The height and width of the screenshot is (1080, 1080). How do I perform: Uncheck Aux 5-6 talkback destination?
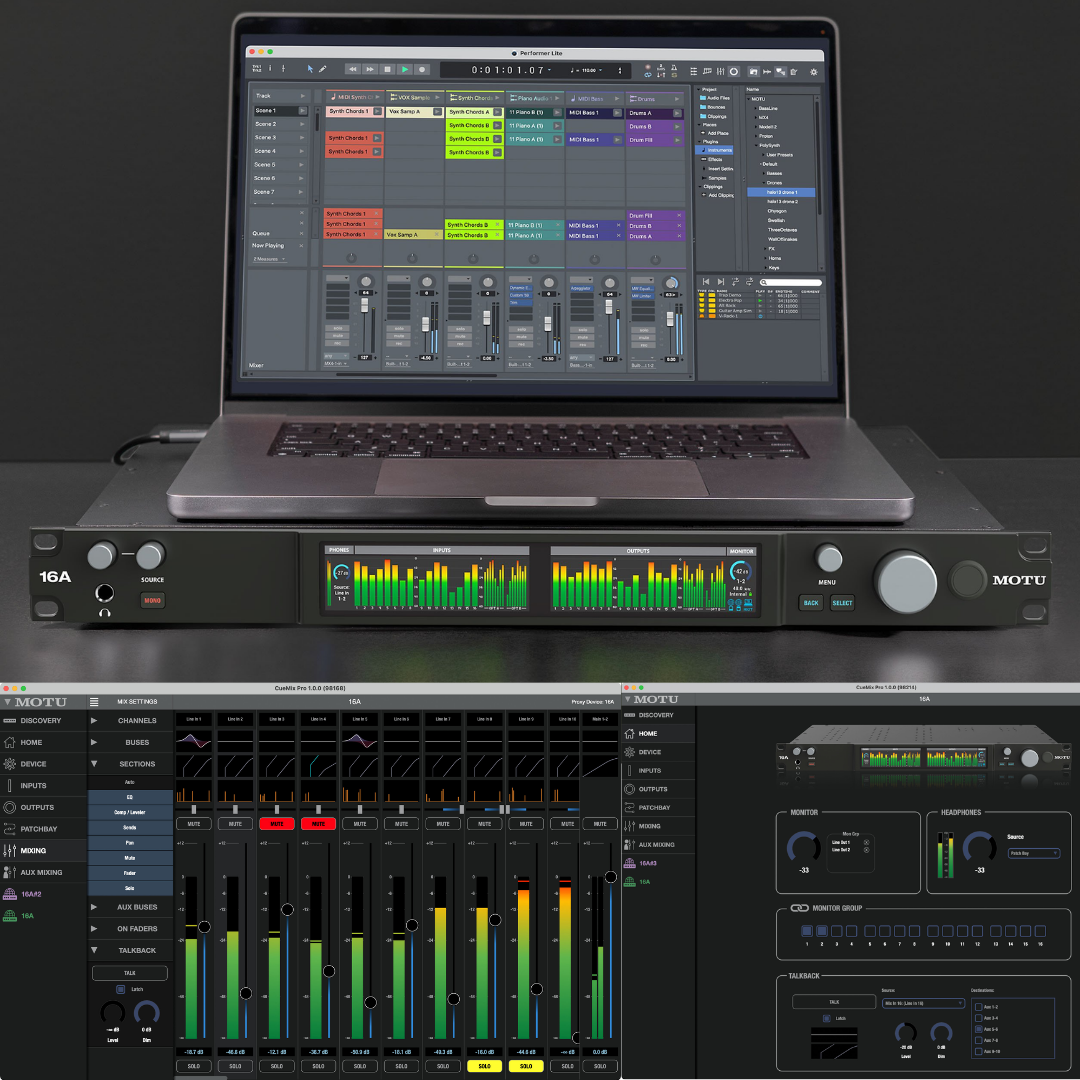(x=979, y=1029)
